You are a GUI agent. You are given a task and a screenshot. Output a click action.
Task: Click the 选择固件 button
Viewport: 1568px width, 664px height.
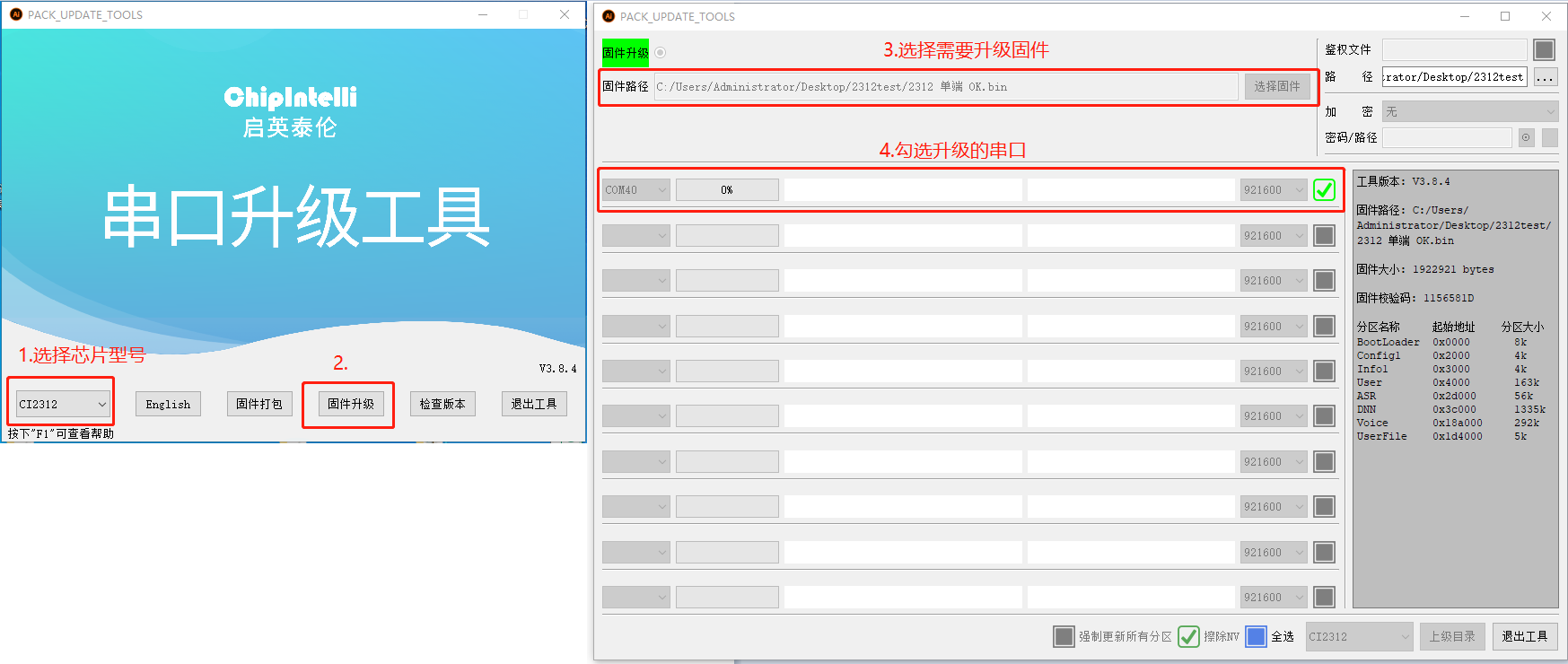click(1277, 86)
